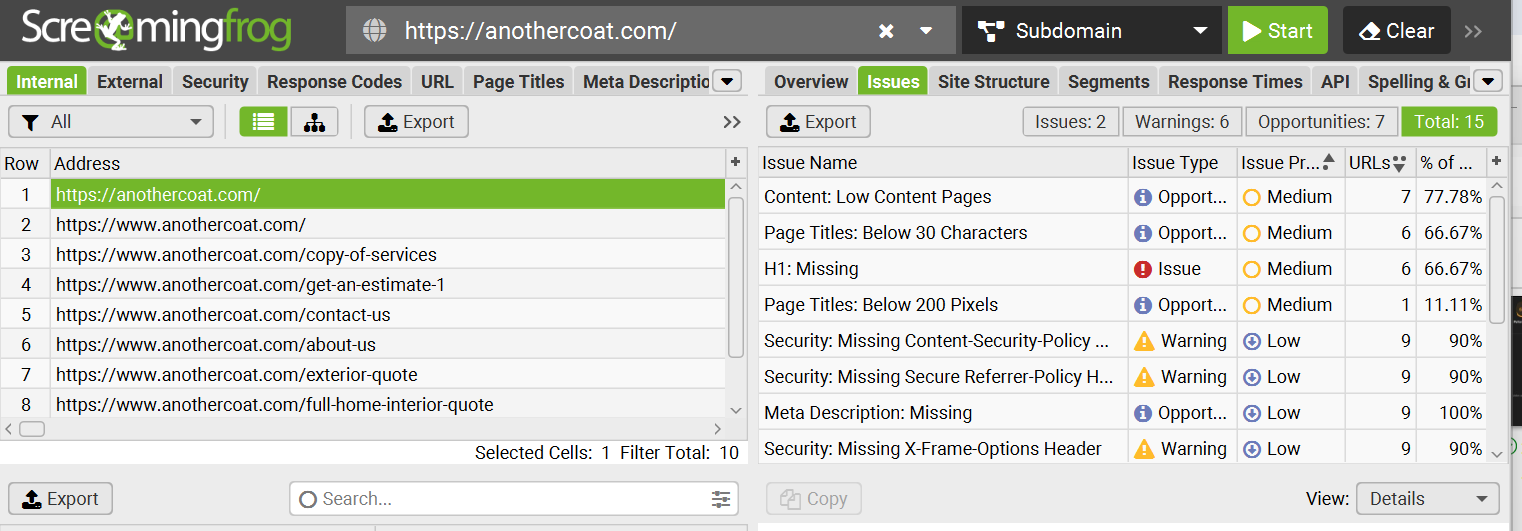The image size is (1522, 531).
Task: Add a column in the Address table
Action: point(736,162)
